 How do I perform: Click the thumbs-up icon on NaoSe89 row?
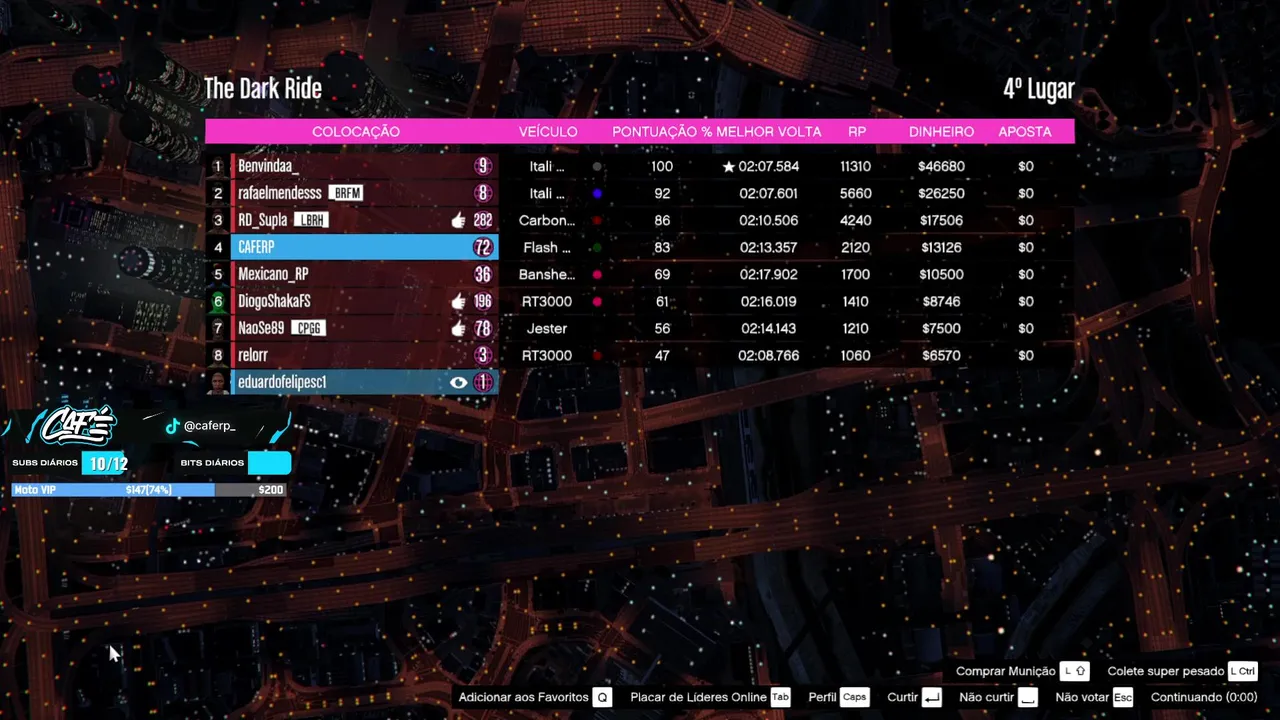[x=458, y=328]
